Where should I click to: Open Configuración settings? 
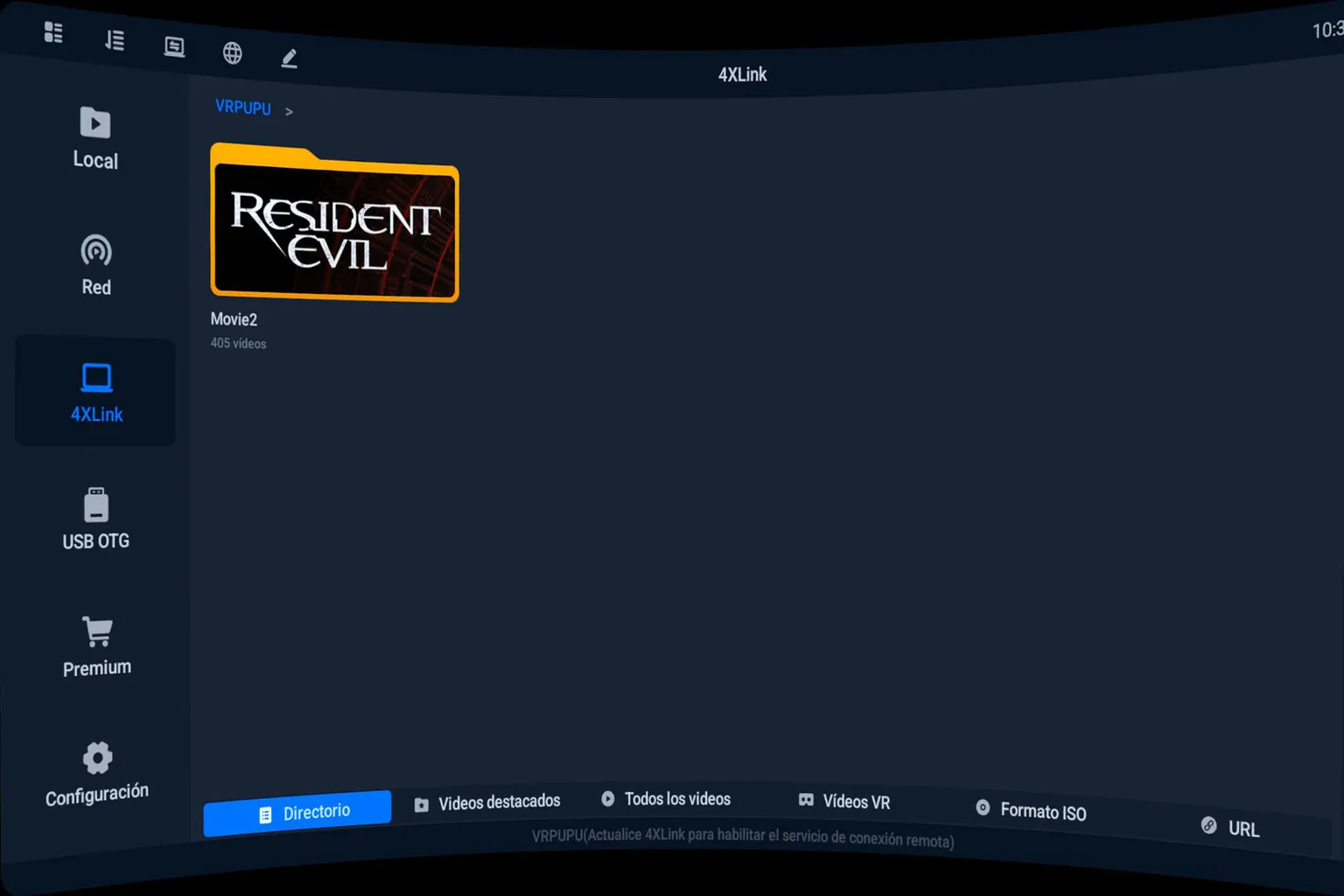pos(97,773)
